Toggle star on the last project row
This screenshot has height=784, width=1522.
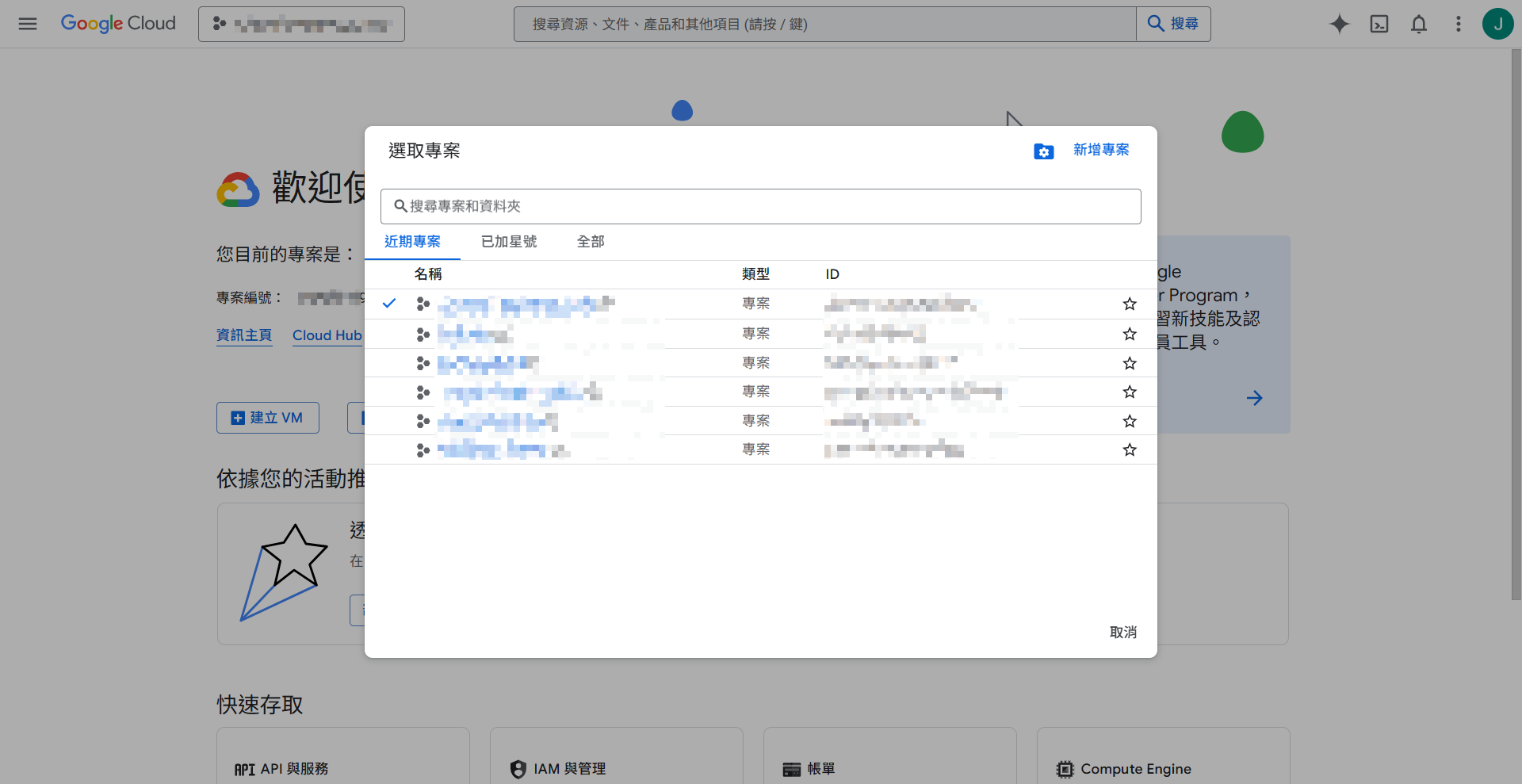(x=1130, y=449)
